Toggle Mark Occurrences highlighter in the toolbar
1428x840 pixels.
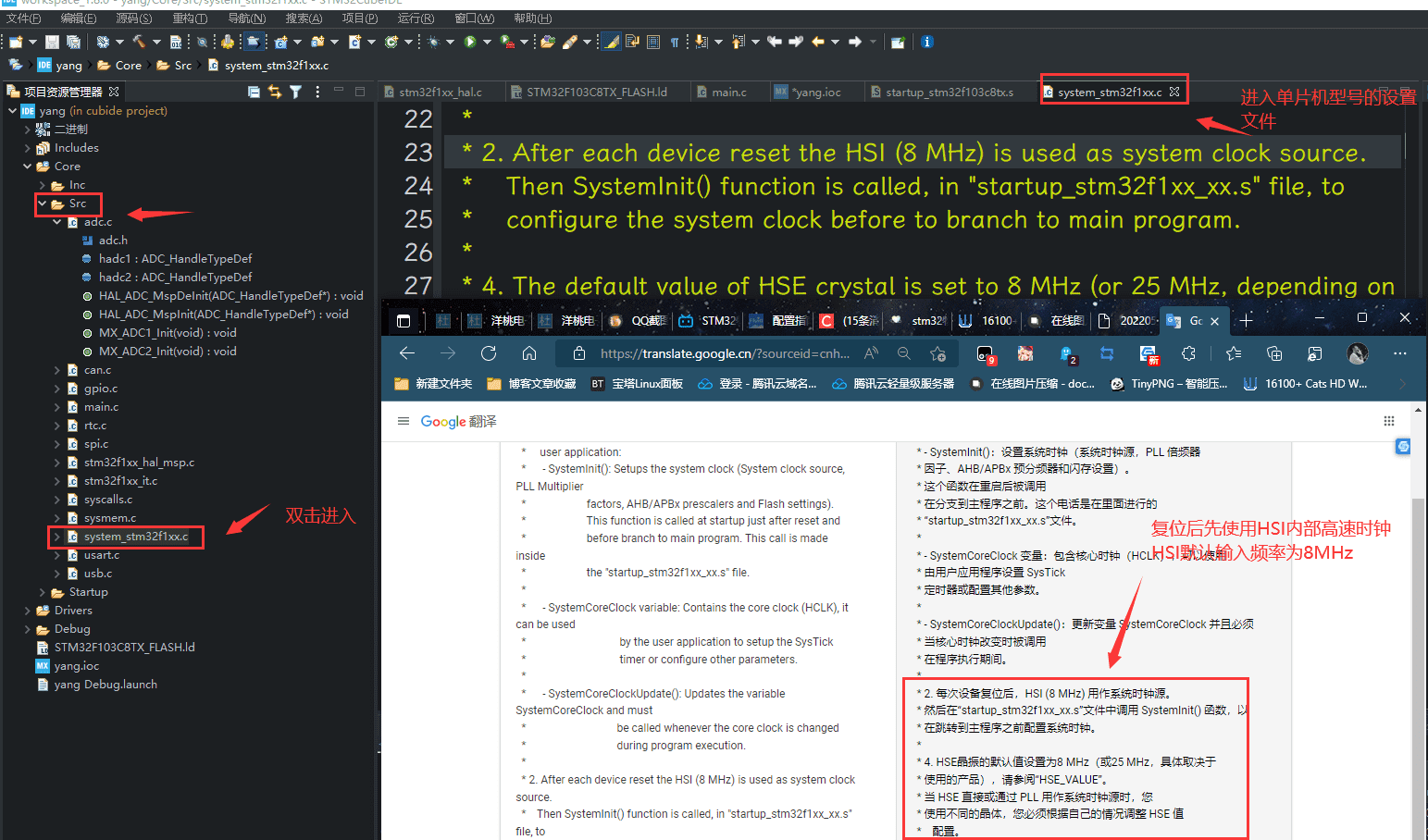click(612, 42)
